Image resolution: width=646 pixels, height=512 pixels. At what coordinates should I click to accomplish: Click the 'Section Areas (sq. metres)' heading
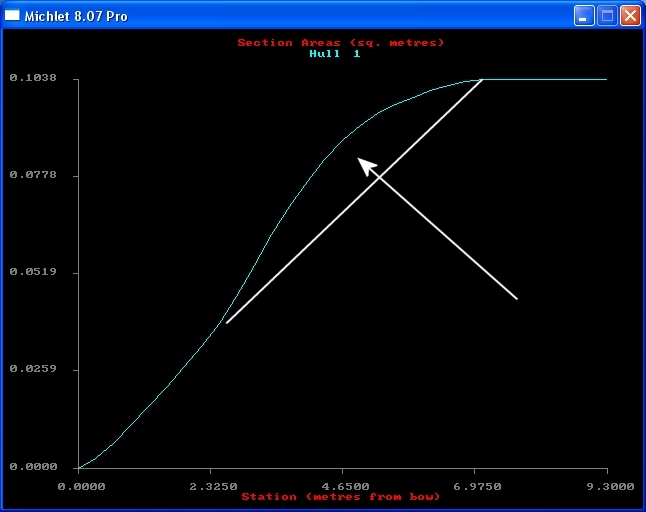341,42
